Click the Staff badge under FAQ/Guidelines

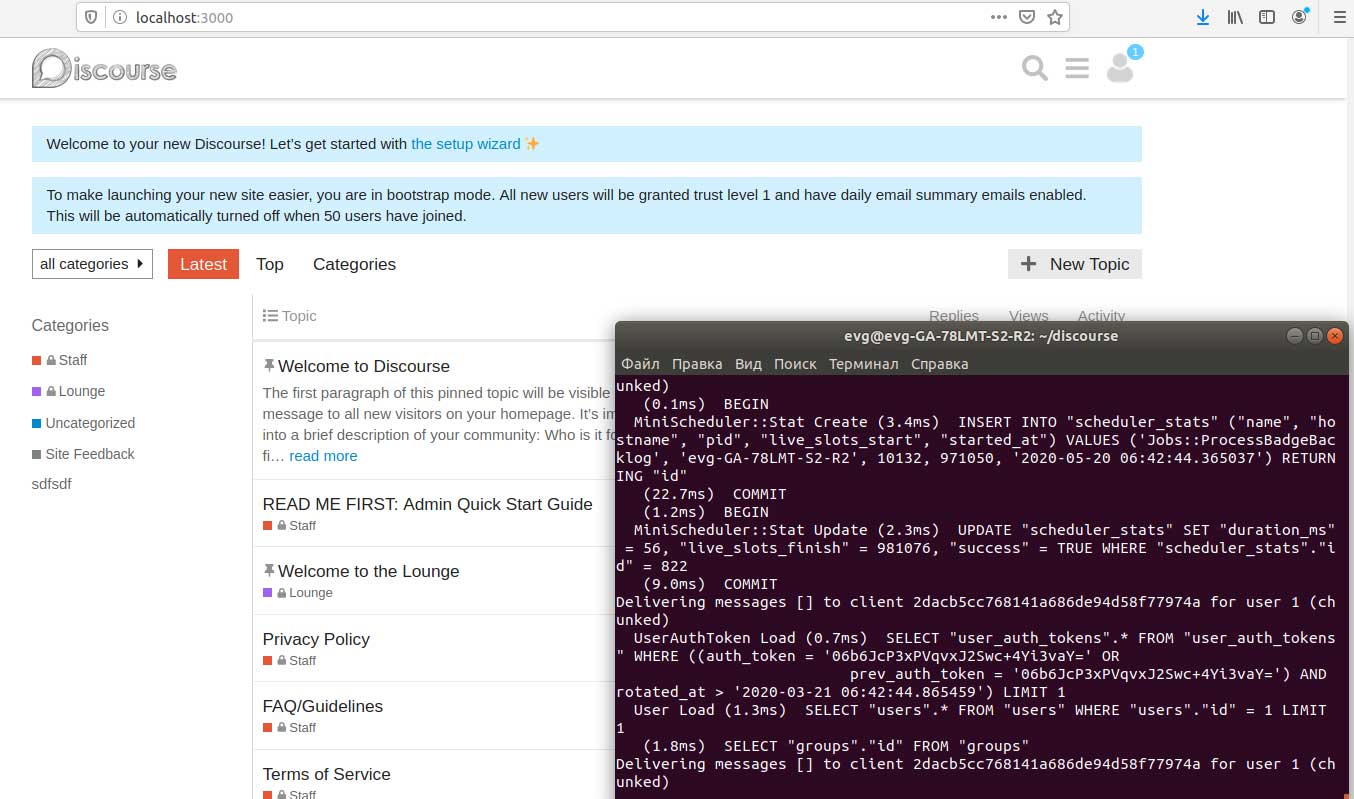pyautogui.click(x=289, y=727)
